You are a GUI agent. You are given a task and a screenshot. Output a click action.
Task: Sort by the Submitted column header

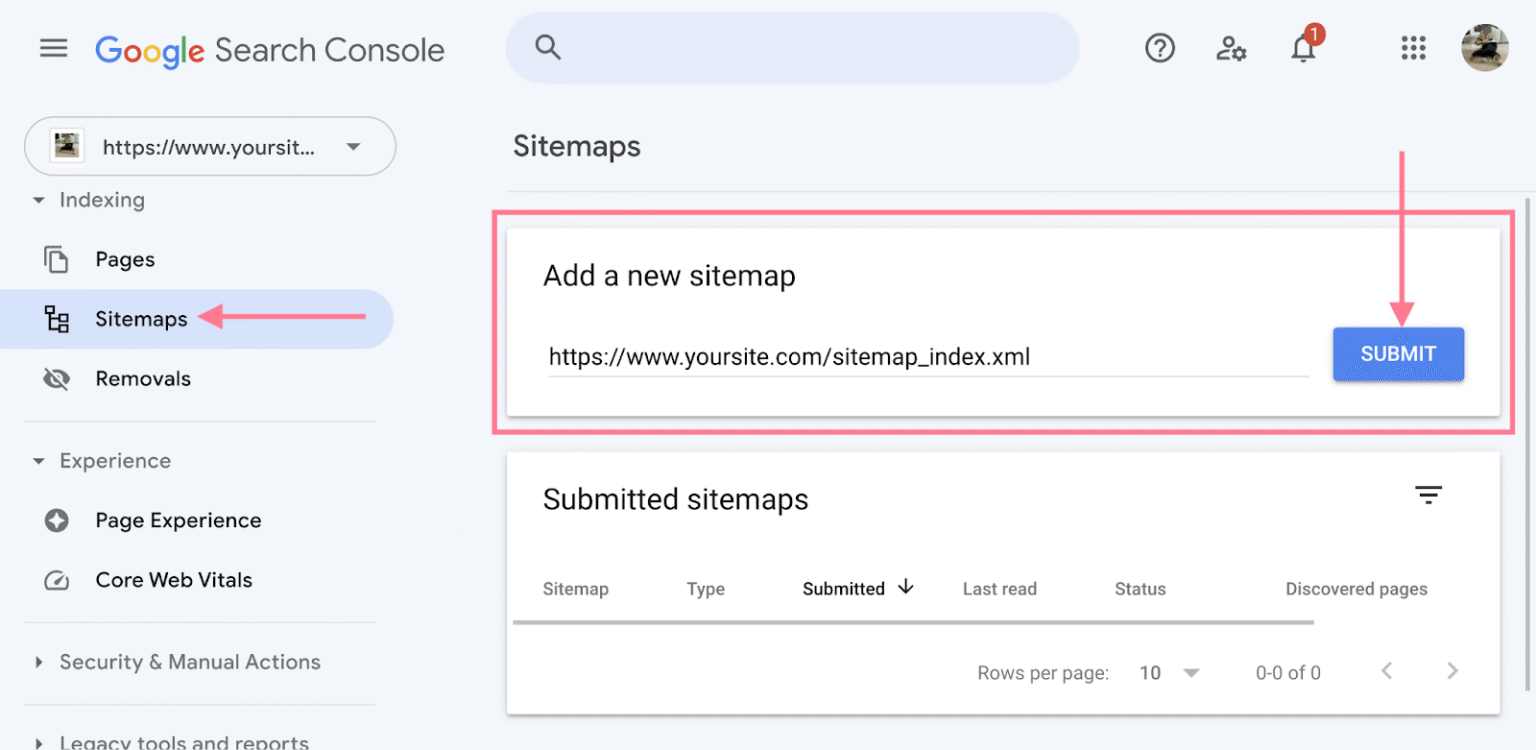point(844,589)
